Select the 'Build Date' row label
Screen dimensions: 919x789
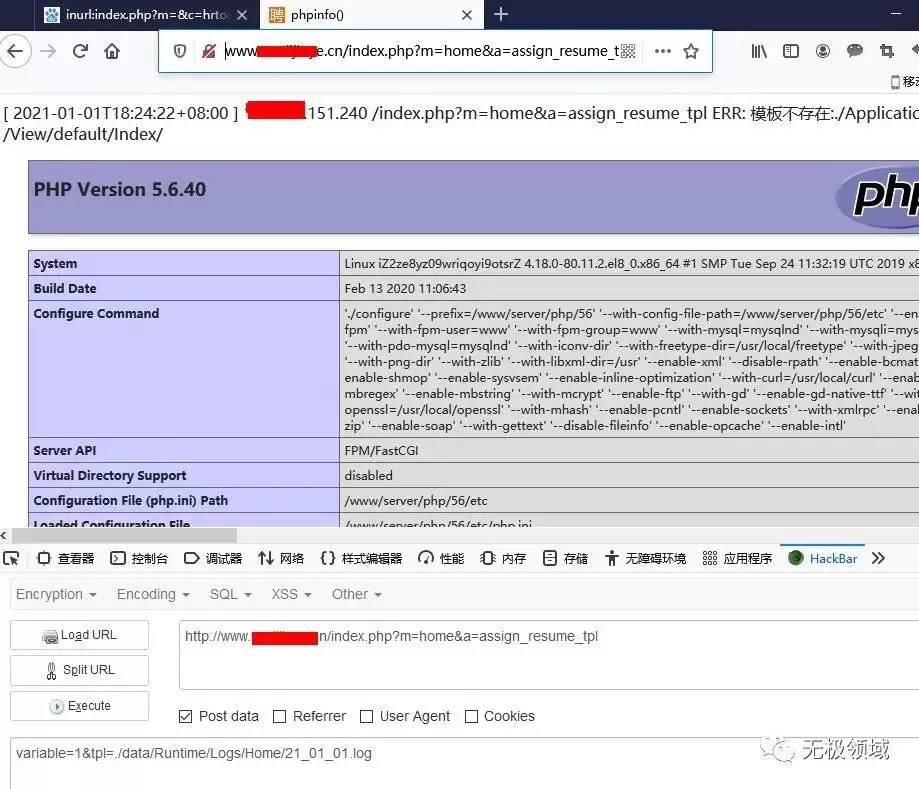click(x=64, y=288)
